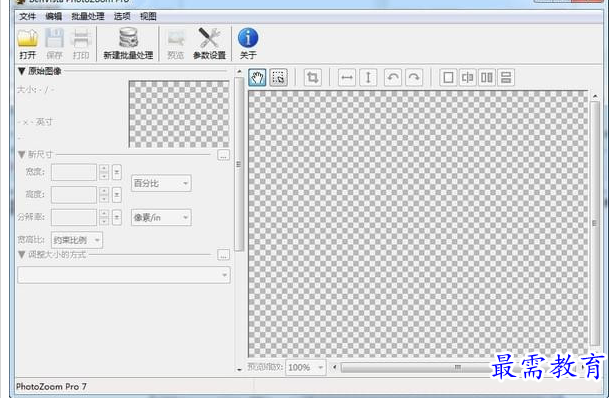Click left panel scroll-up arrow

[239, 72]
